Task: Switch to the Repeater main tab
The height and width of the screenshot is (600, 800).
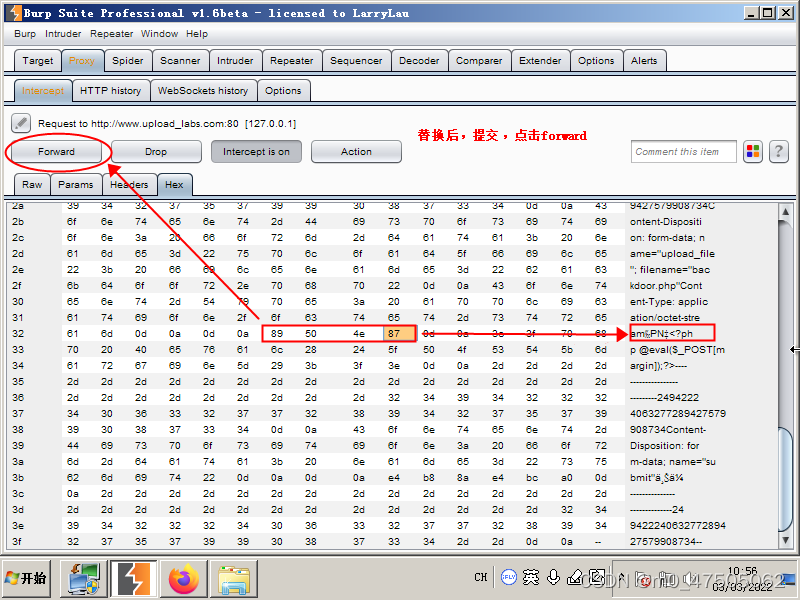Action: click(x=291, y=61)
